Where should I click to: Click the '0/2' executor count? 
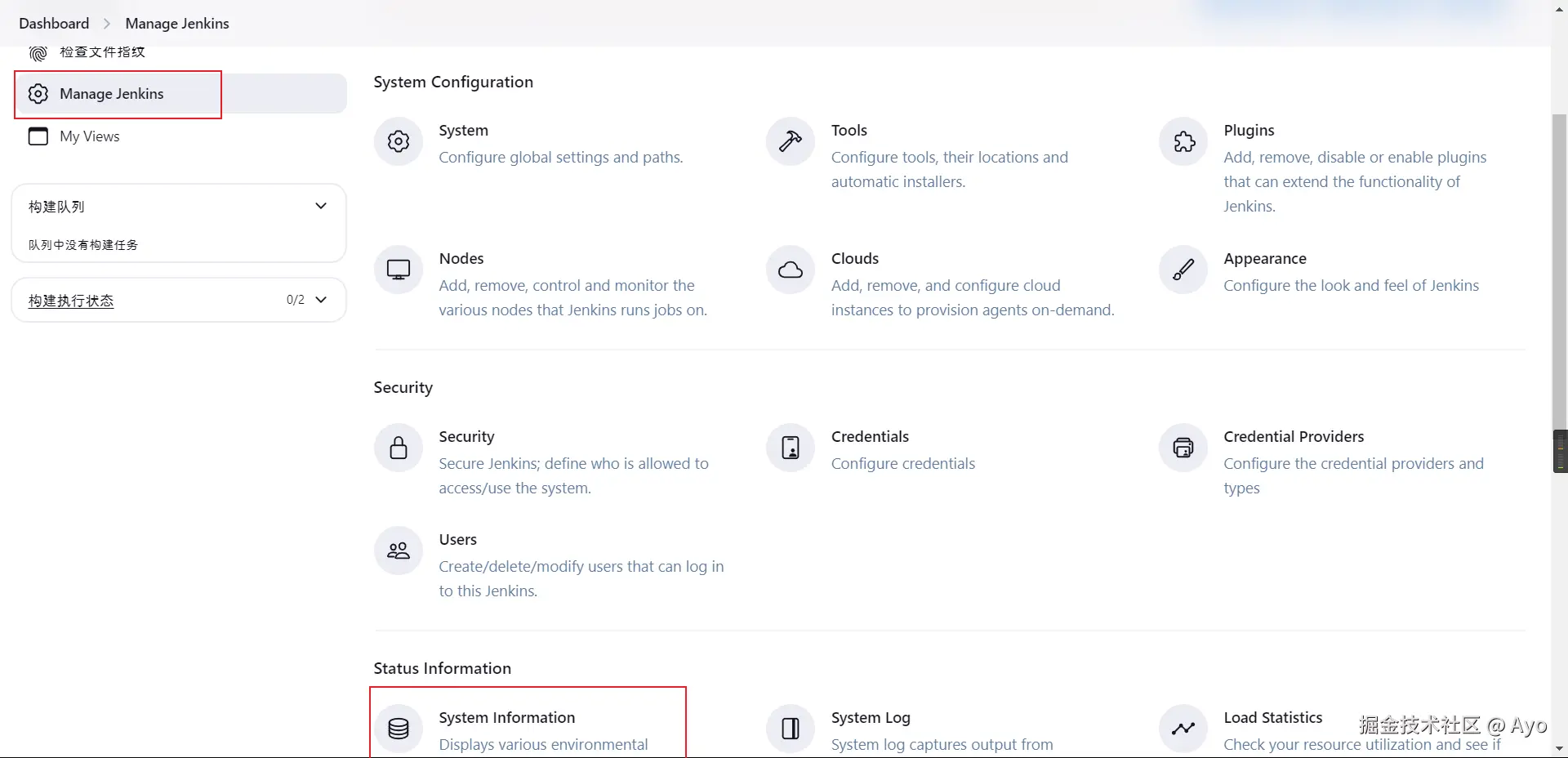(x=295, y=300)
